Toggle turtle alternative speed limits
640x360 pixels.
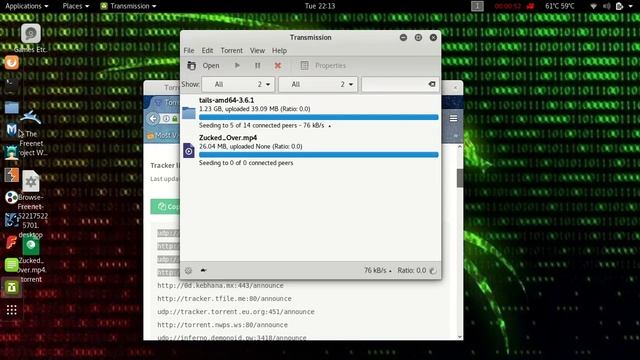[203, 270]
